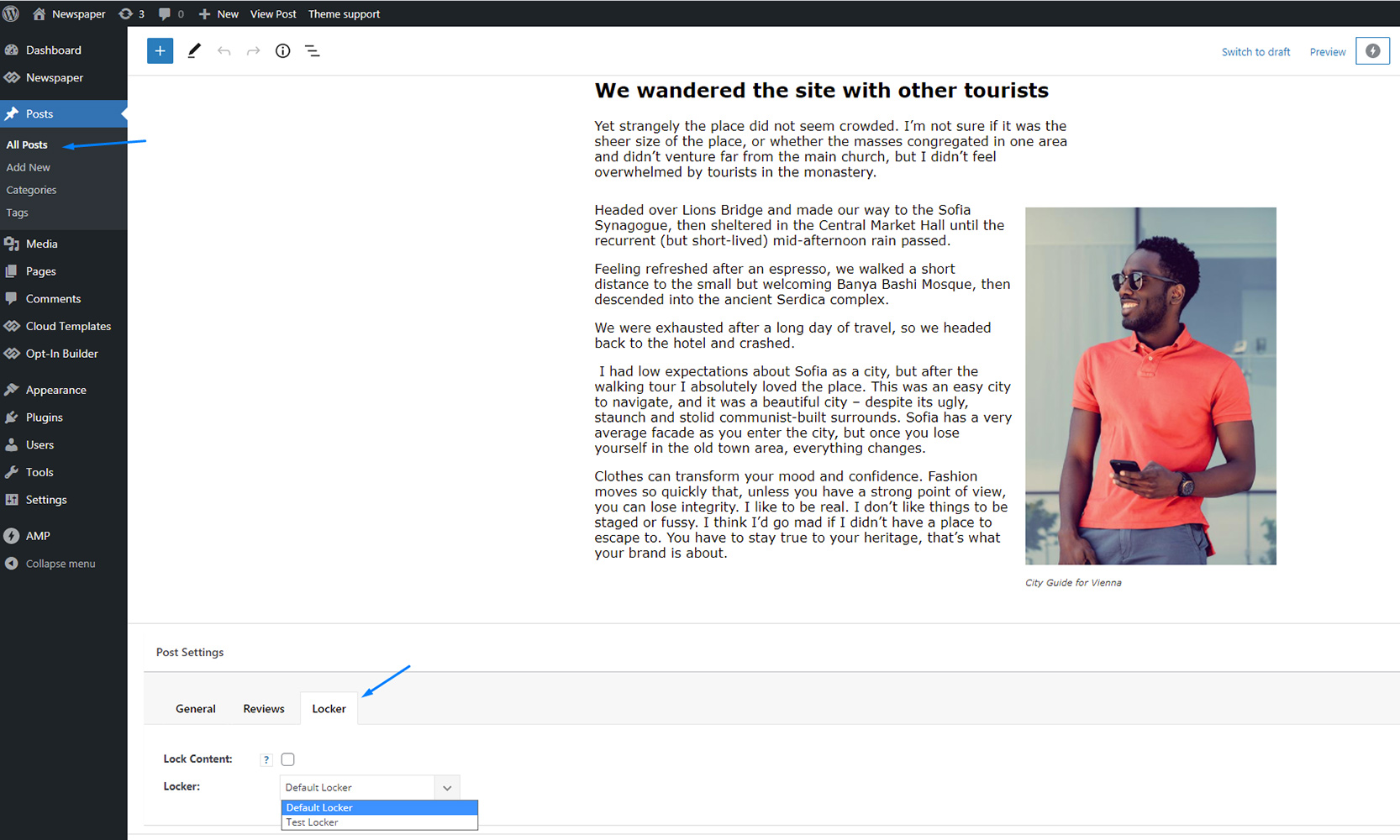Open the Locker dropdown
Screen dimensions: 1400x840
(x=370, y=787)
